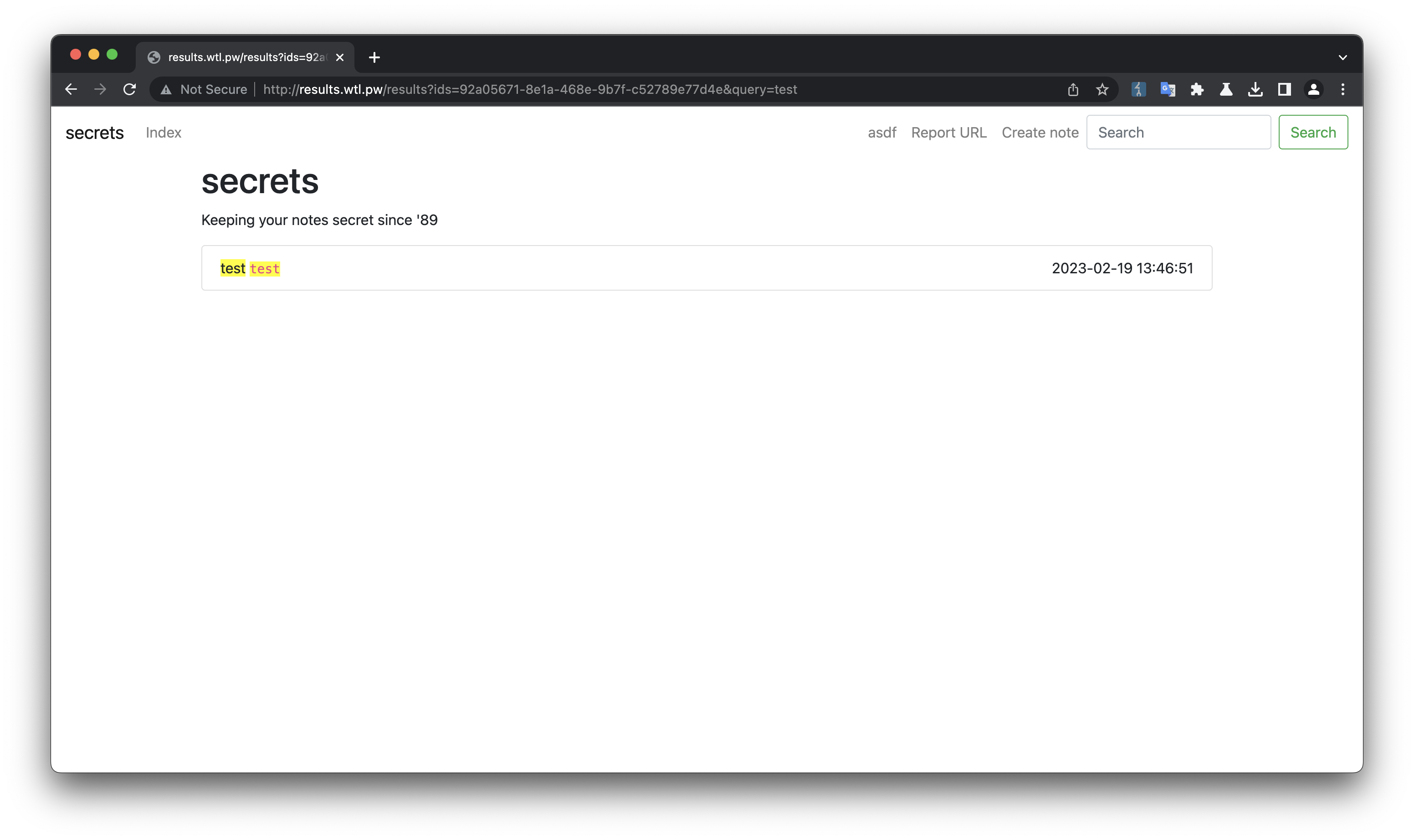Open the highlighted test note title
The height and width of the screenshot is (840, 1414).
[x=233, y=268]
